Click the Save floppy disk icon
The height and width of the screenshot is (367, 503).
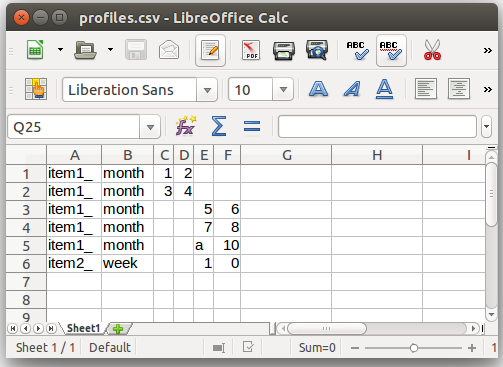tap(136, 50)
